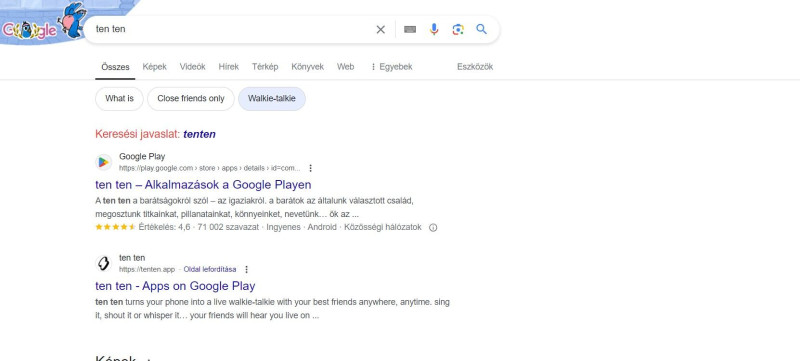Viewport: 800px width, 361px height.
Task: Open the Eszközök tools menu
Action: point(475,67)
